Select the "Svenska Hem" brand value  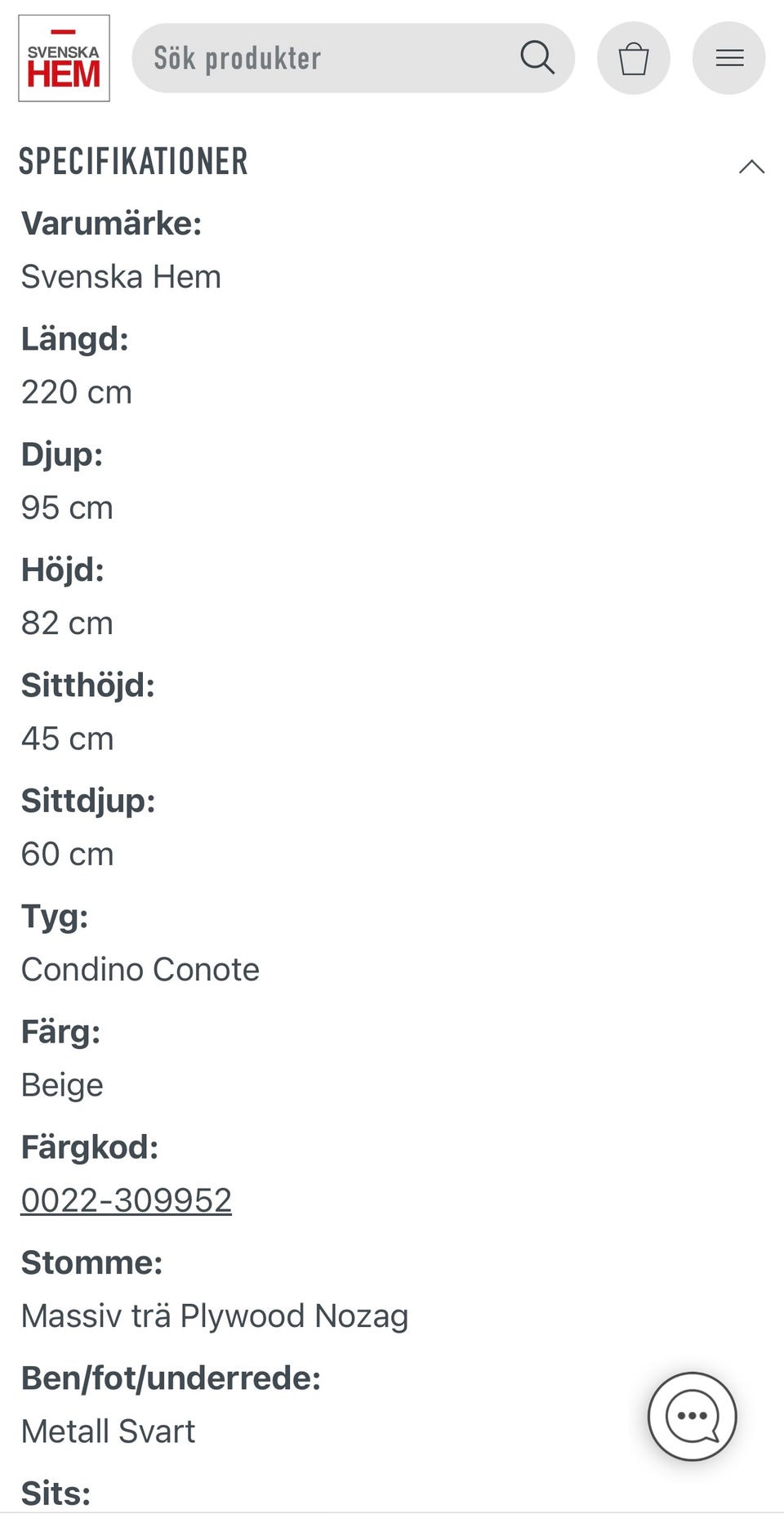[121, 277]
